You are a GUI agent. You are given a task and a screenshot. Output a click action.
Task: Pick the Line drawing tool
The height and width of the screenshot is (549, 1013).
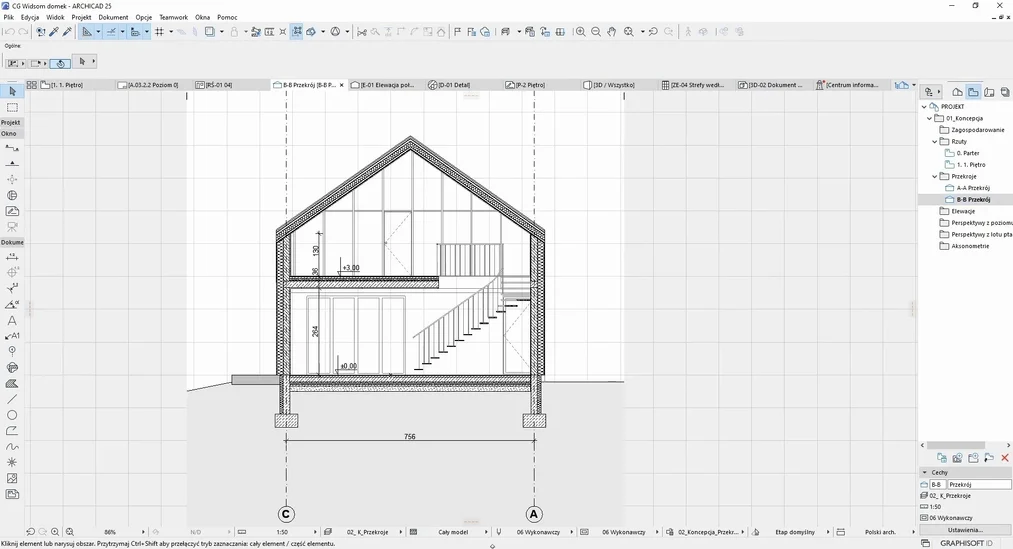pos(12,399)
